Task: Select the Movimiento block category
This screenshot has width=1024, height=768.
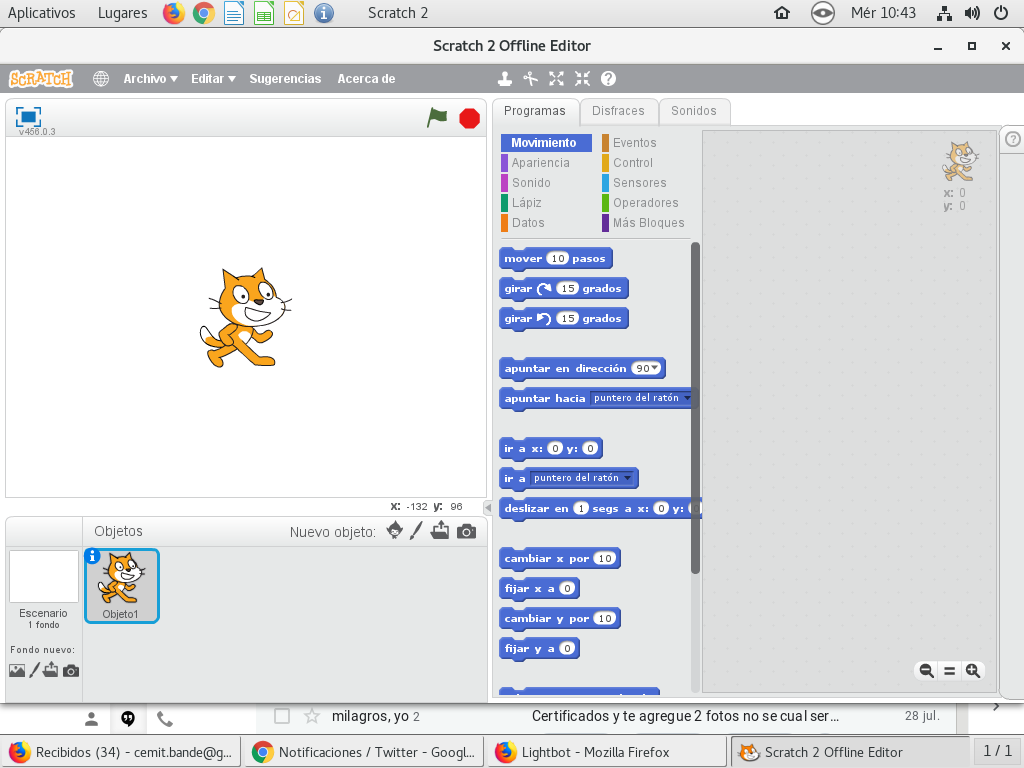Action: coord(545,142)
